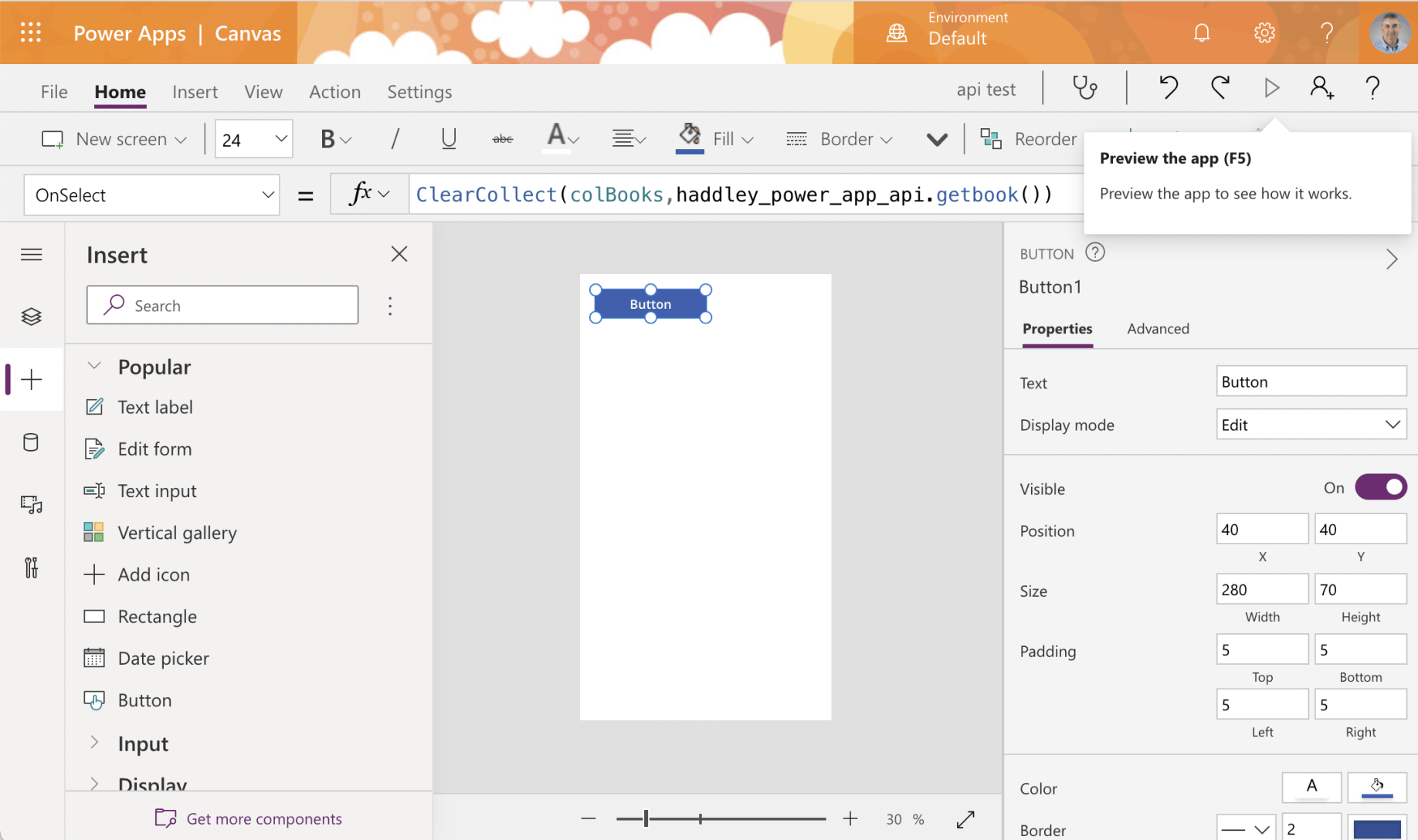This screenshot has width=1418, height=840.
Task: Click the Undo arrow icon
Action: point(1168,88)
